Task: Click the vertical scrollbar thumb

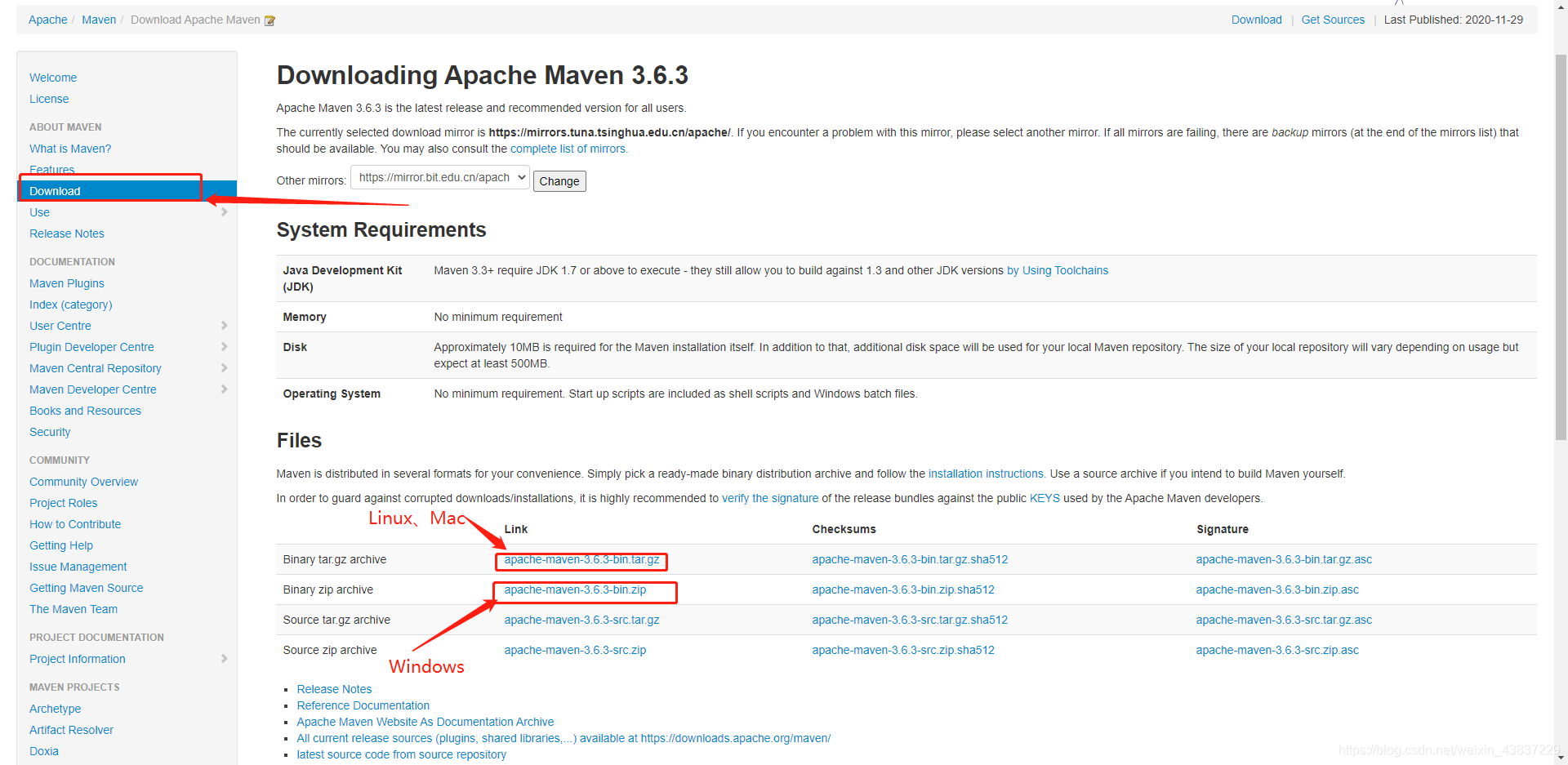Action: coord(1561,247)
